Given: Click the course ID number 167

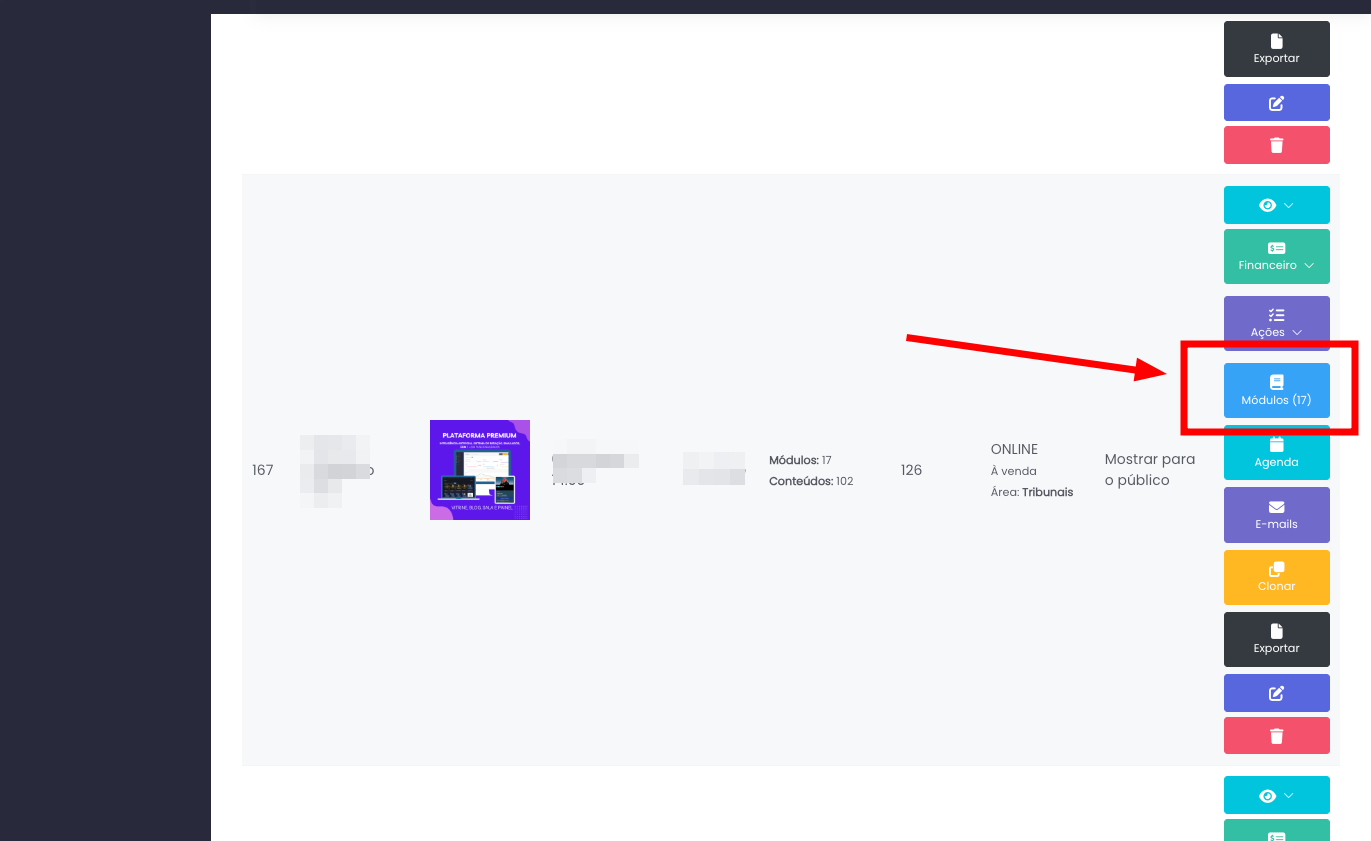Looking at the screenshot, I should pyautogui.click(x=263, y=470).
